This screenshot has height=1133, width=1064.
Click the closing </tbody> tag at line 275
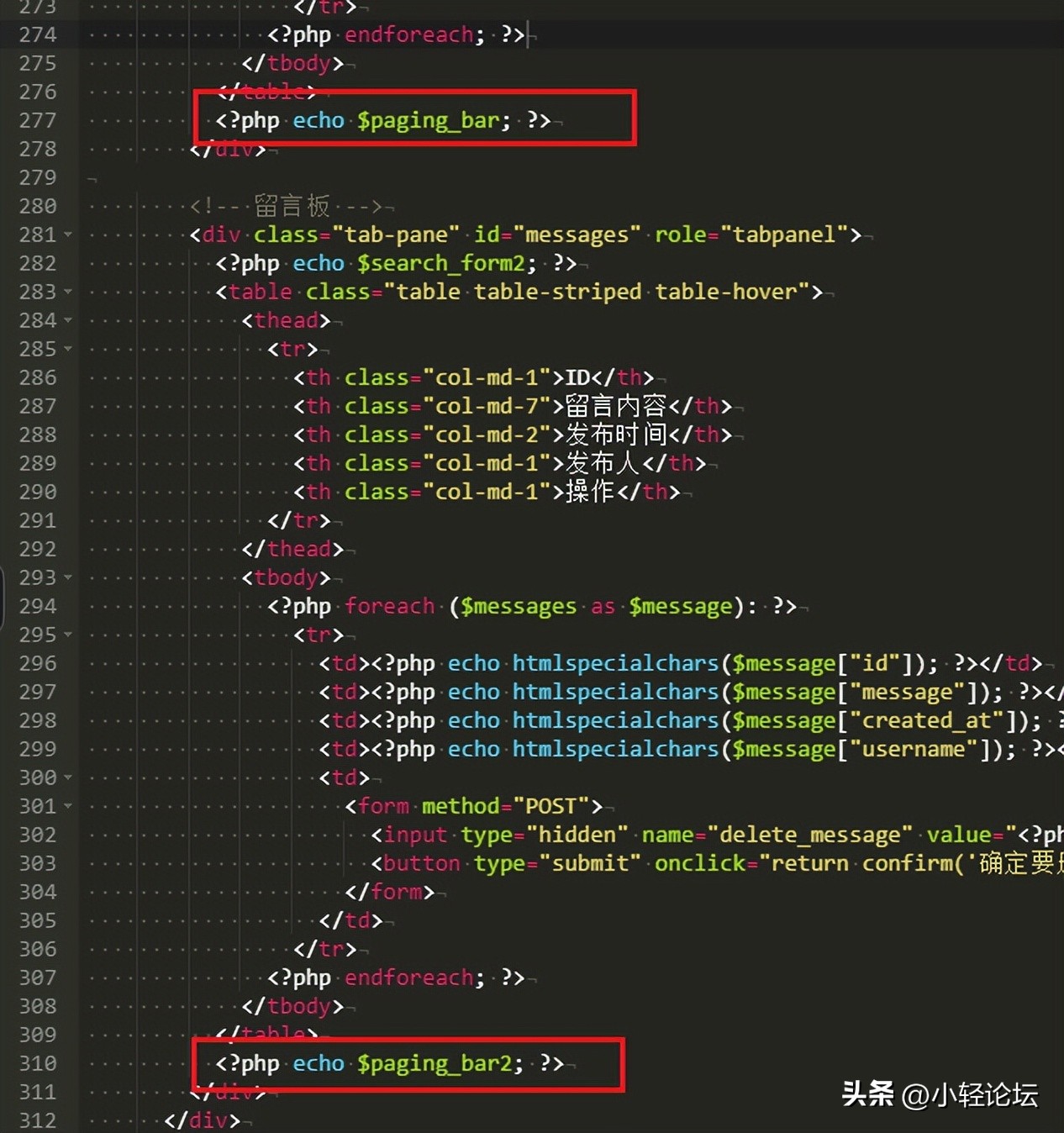(292, 64)
